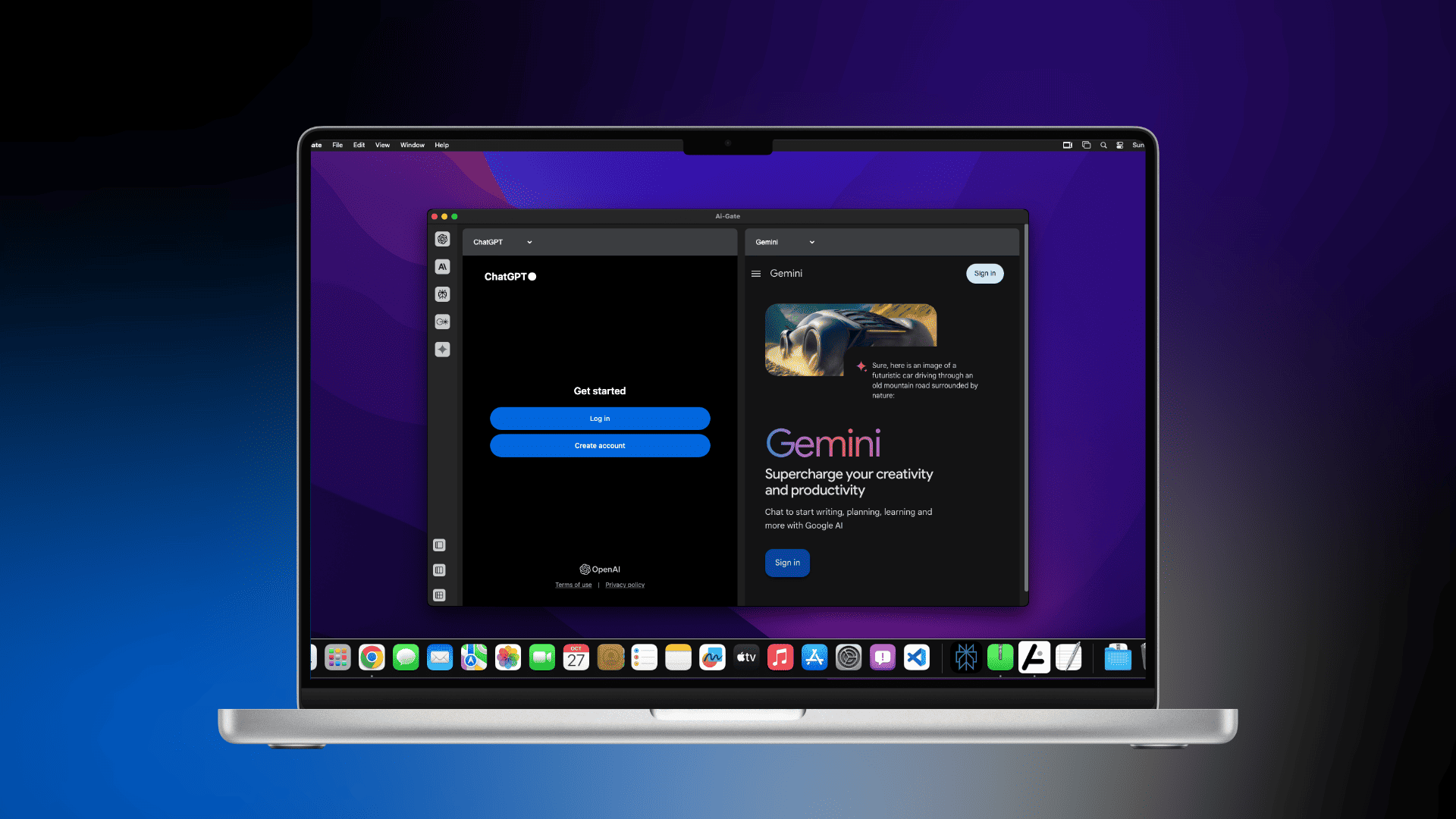This screenshot has width=1456, height=819.
Task: Click Sign in button on Gemini landing page
Action: coord(786,562)
